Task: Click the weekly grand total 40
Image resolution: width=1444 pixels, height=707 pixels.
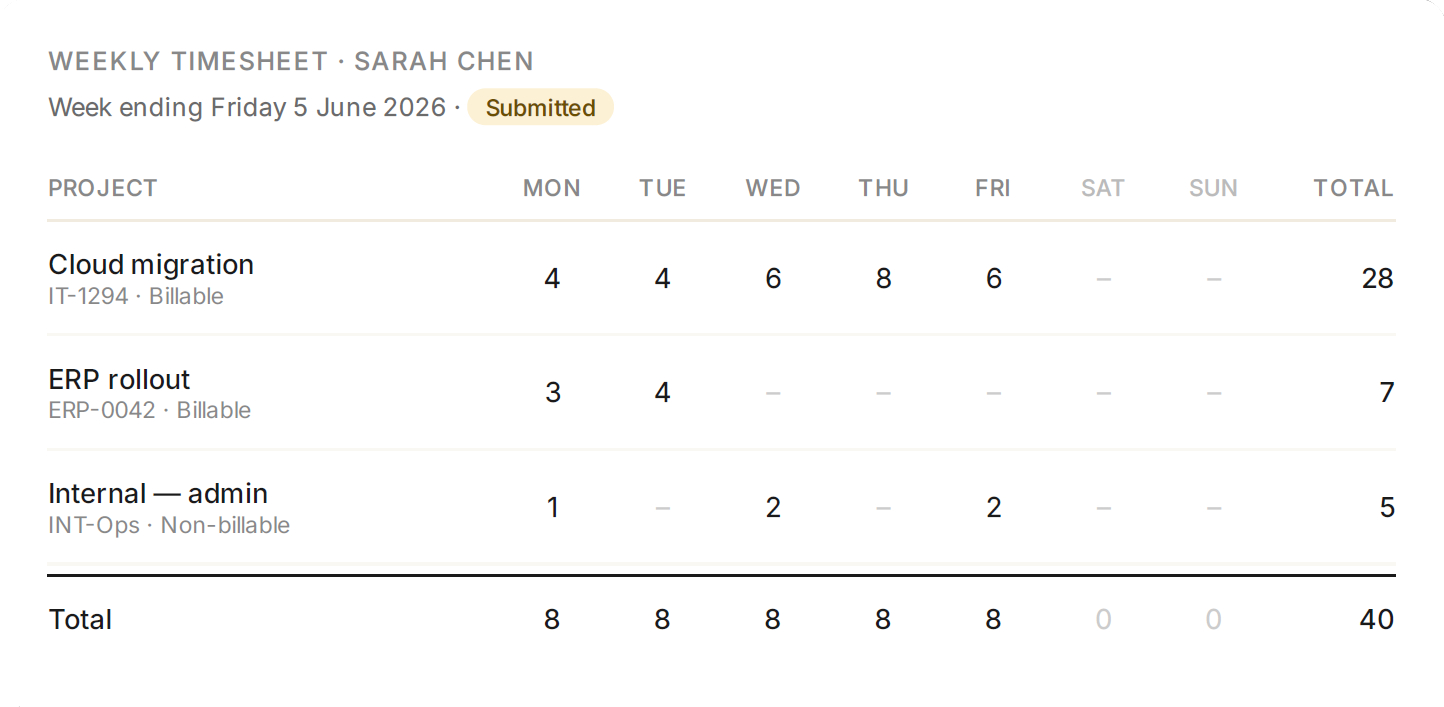Action: pos(1377,620)
